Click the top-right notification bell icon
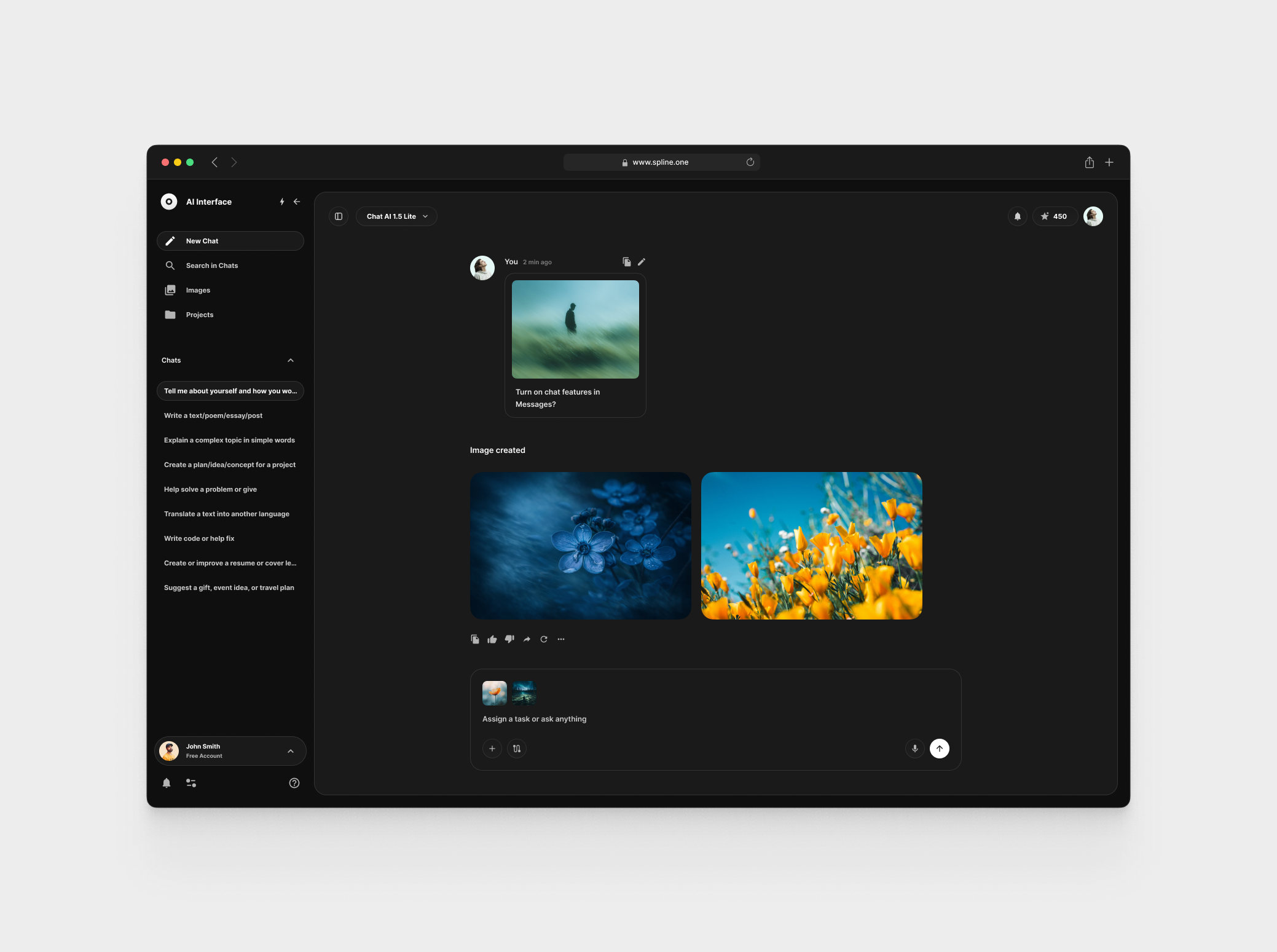The image size is (1277, 952). (x=1018, y=216)
